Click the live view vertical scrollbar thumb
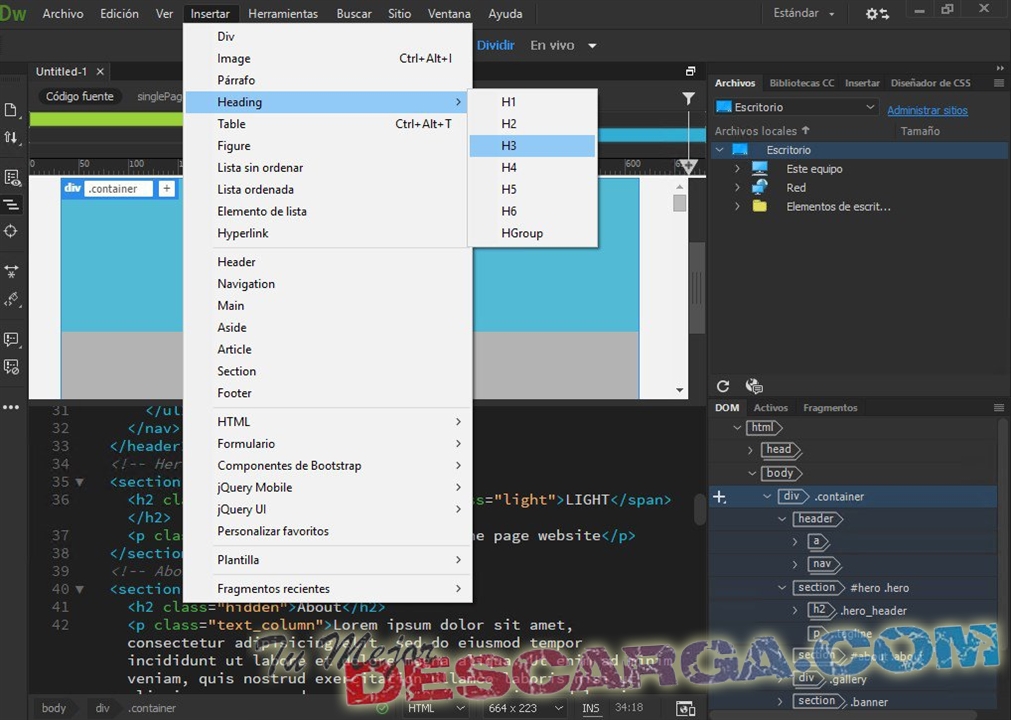1011x720 pixels. [x=679, y=203]
